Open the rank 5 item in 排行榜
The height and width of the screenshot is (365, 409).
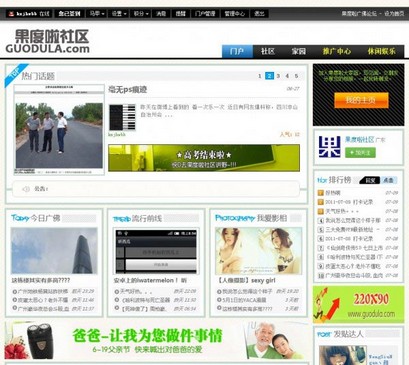(353, 230)
